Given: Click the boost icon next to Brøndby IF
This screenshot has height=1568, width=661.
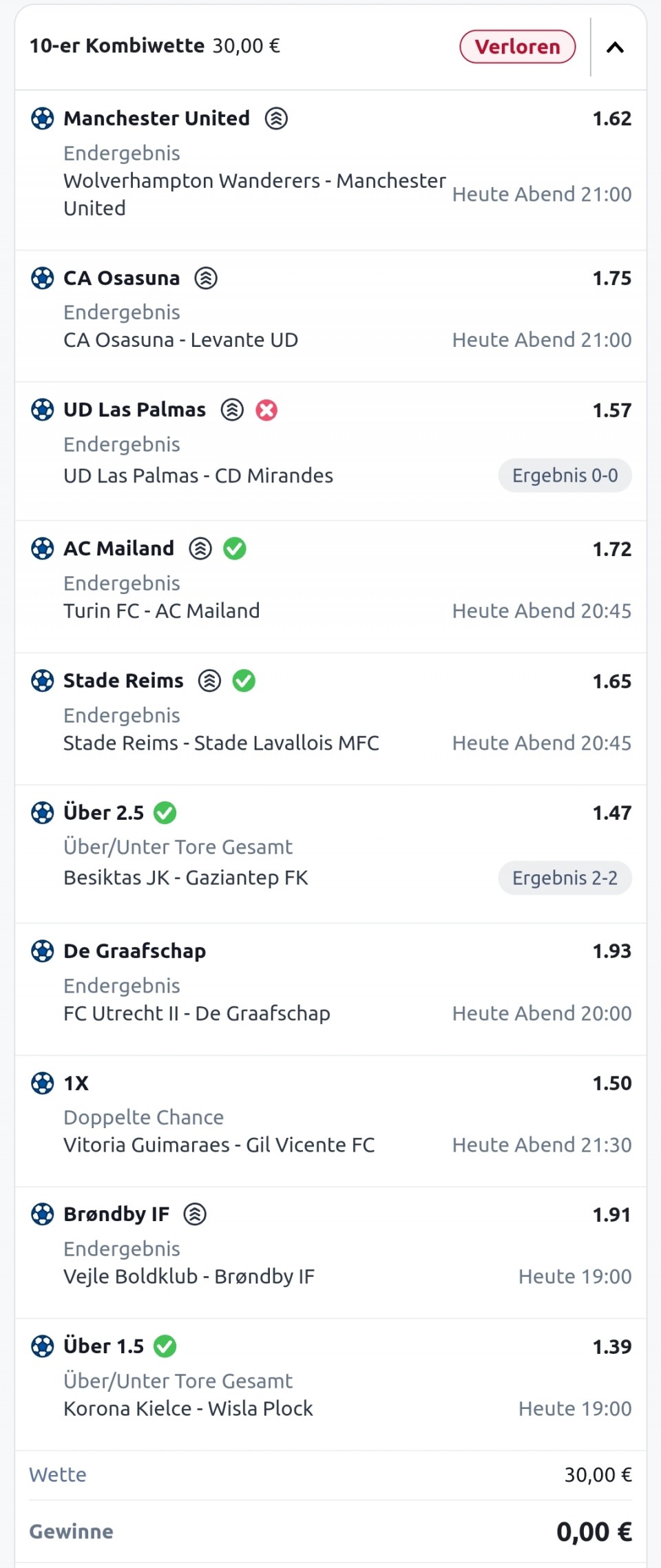Looking at the screenshot, I should point(195,1214).
